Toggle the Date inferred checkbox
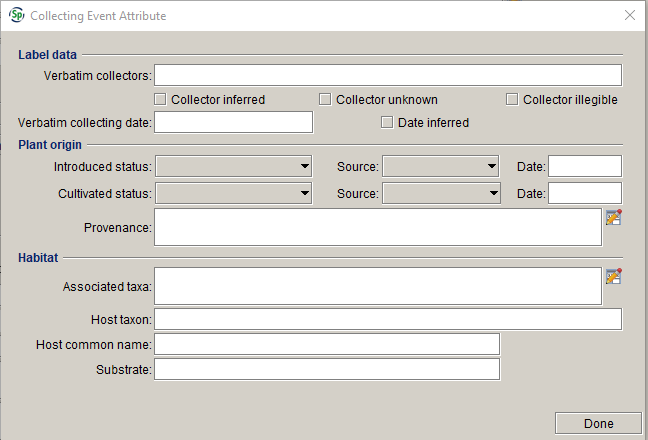Screen dimensions: 648x440 click(387, 123)
